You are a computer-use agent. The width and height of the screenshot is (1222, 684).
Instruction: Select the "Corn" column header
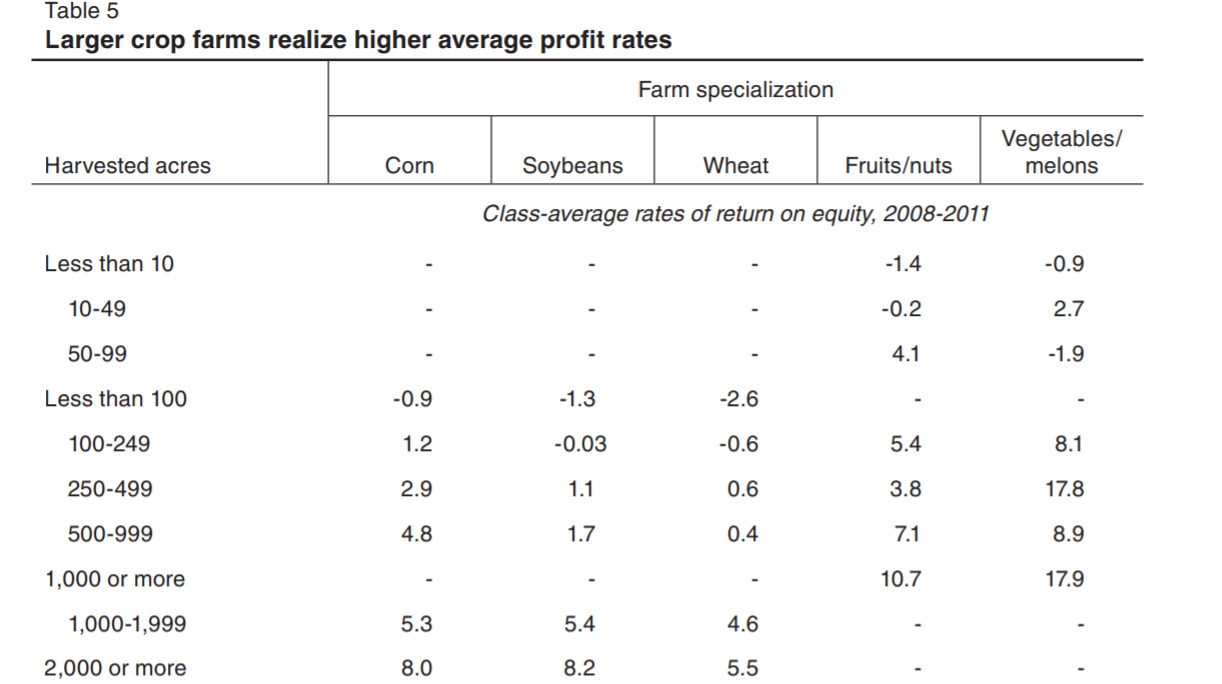click(x=410, y=166)
